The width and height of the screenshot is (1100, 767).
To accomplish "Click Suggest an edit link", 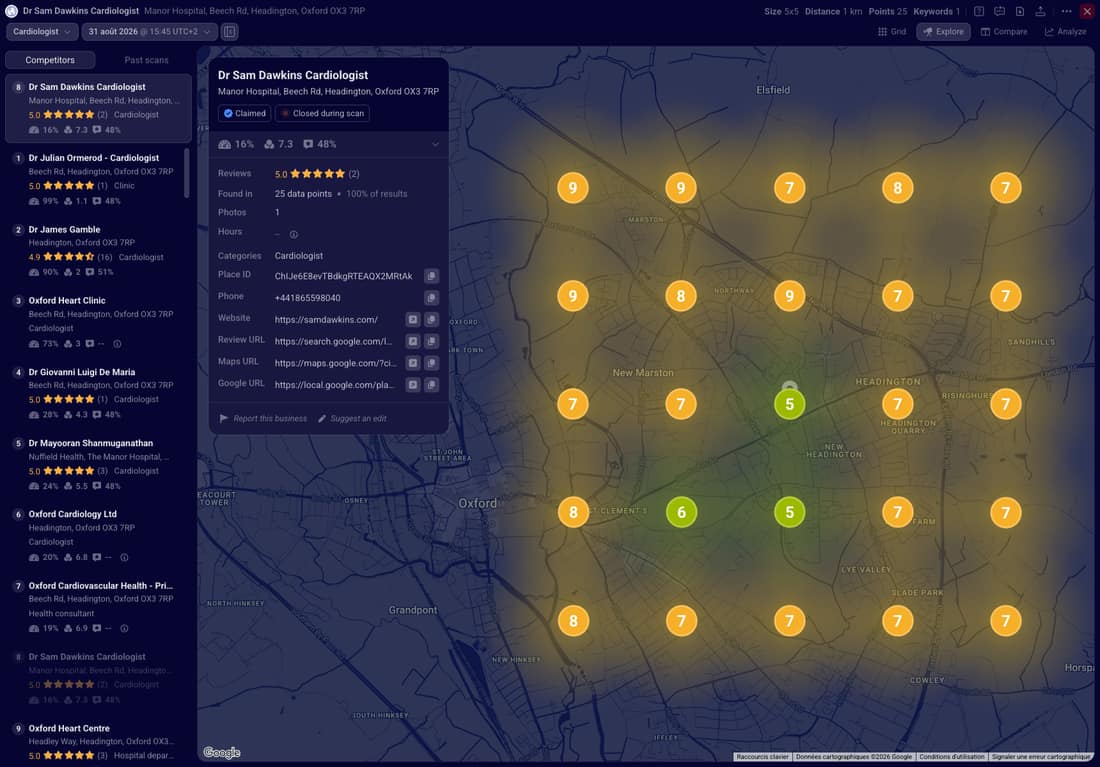I will click(352, 419).
